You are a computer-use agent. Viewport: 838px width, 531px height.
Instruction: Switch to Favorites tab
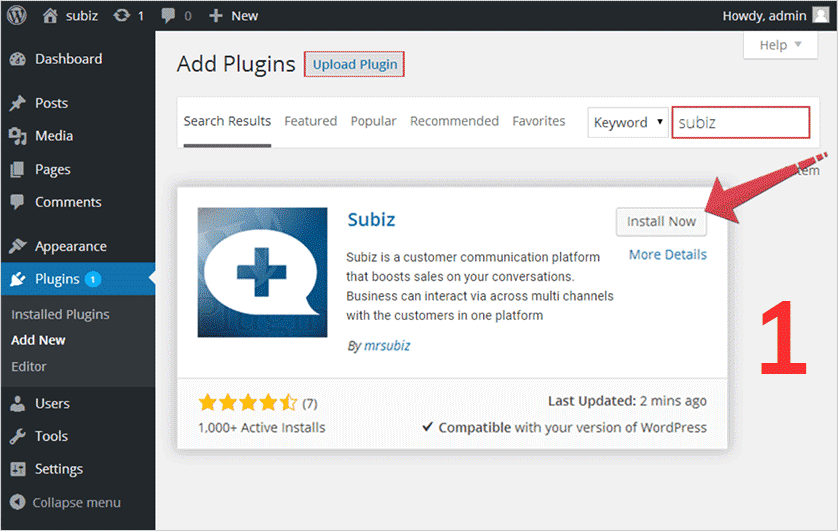[539, 121]
